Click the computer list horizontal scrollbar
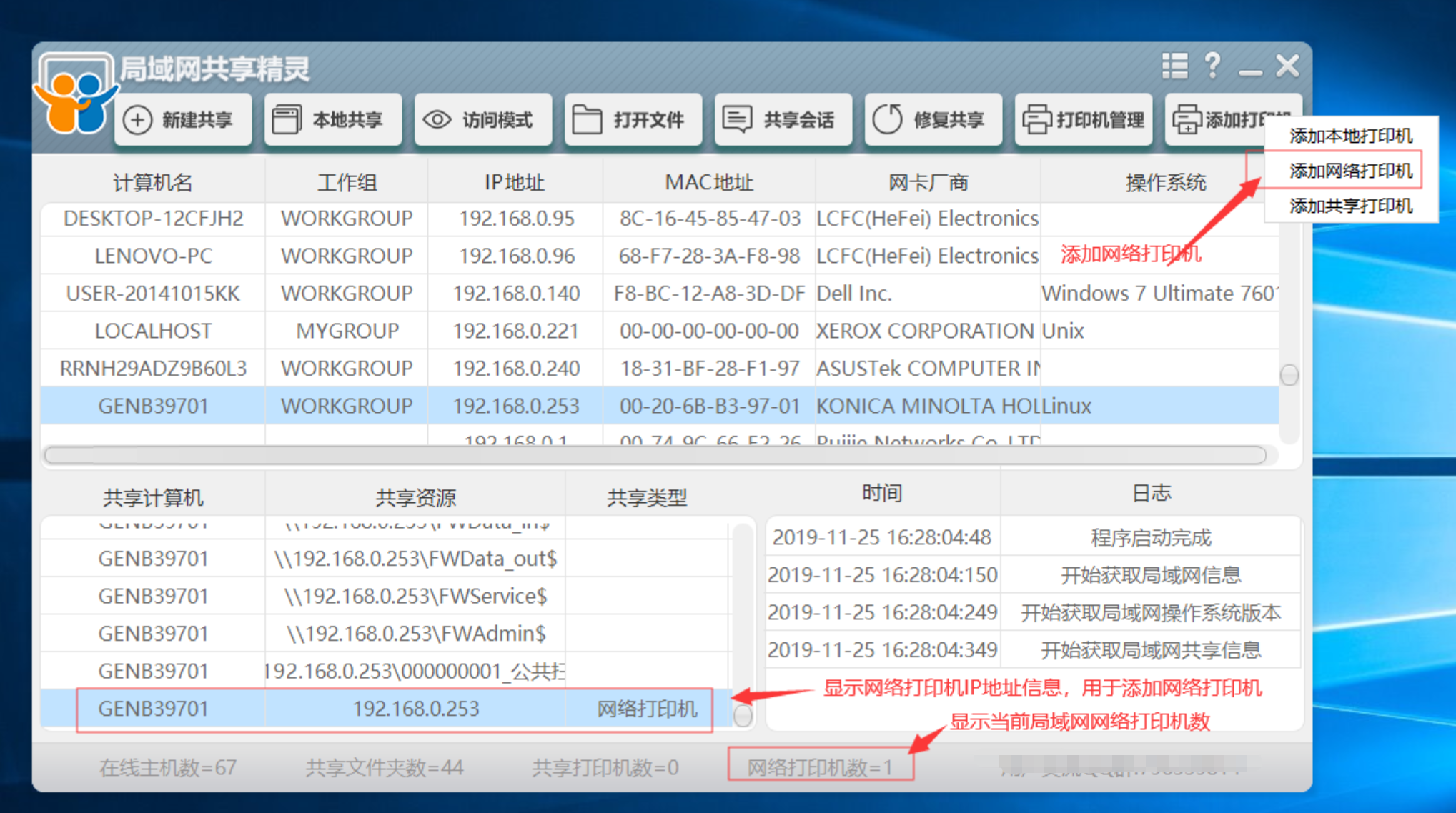The image size is (1456, 813). [x=655, y=455]
